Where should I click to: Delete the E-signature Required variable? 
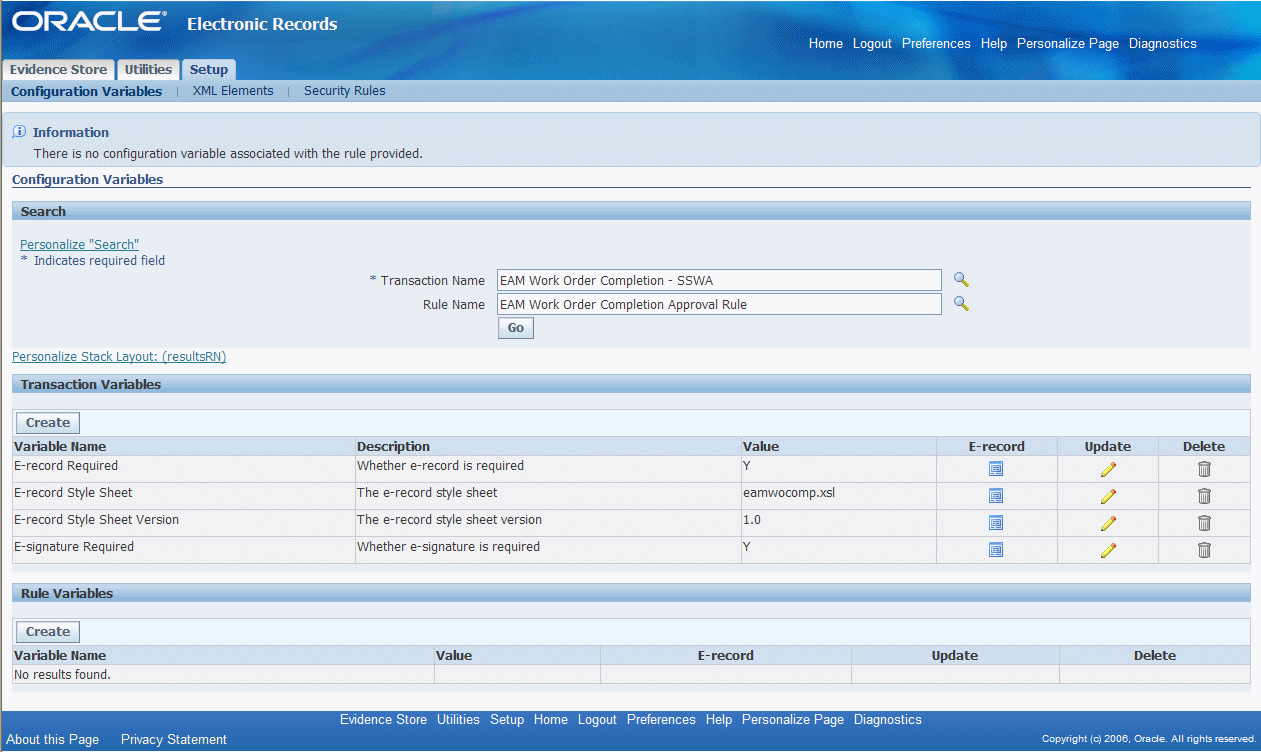point(1204,550)
